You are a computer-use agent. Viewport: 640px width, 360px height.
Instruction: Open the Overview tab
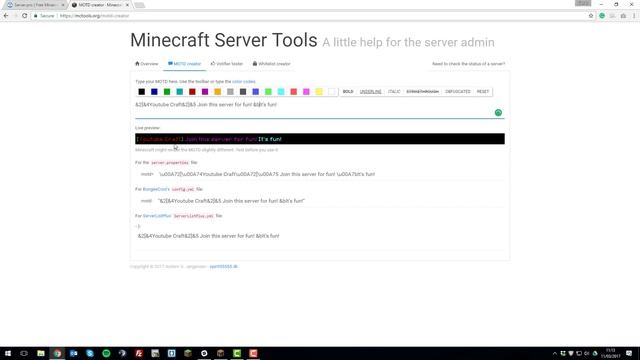(147, 64)
